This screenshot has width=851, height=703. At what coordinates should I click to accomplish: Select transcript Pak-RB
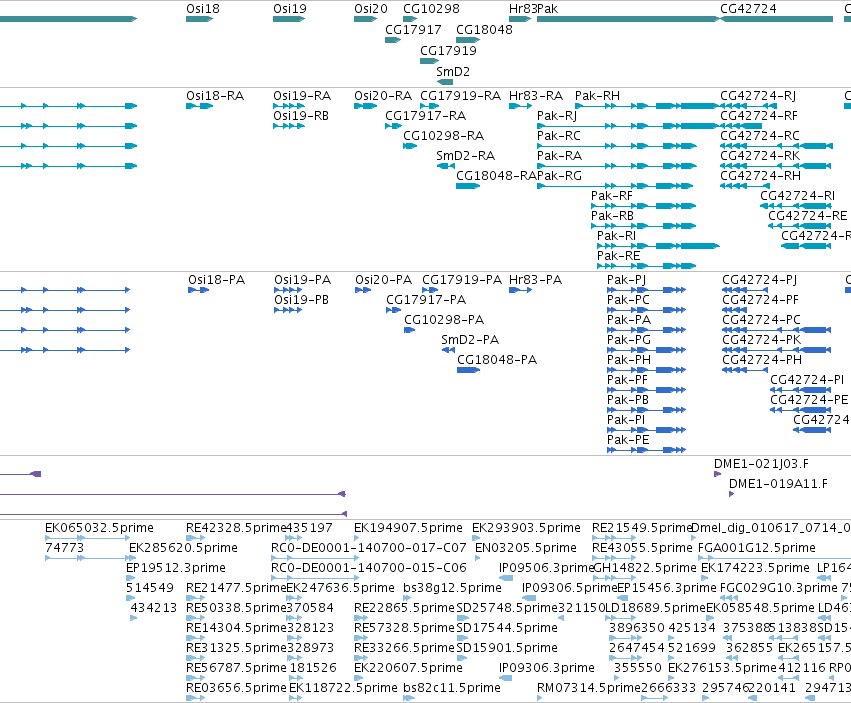[644, 226]
